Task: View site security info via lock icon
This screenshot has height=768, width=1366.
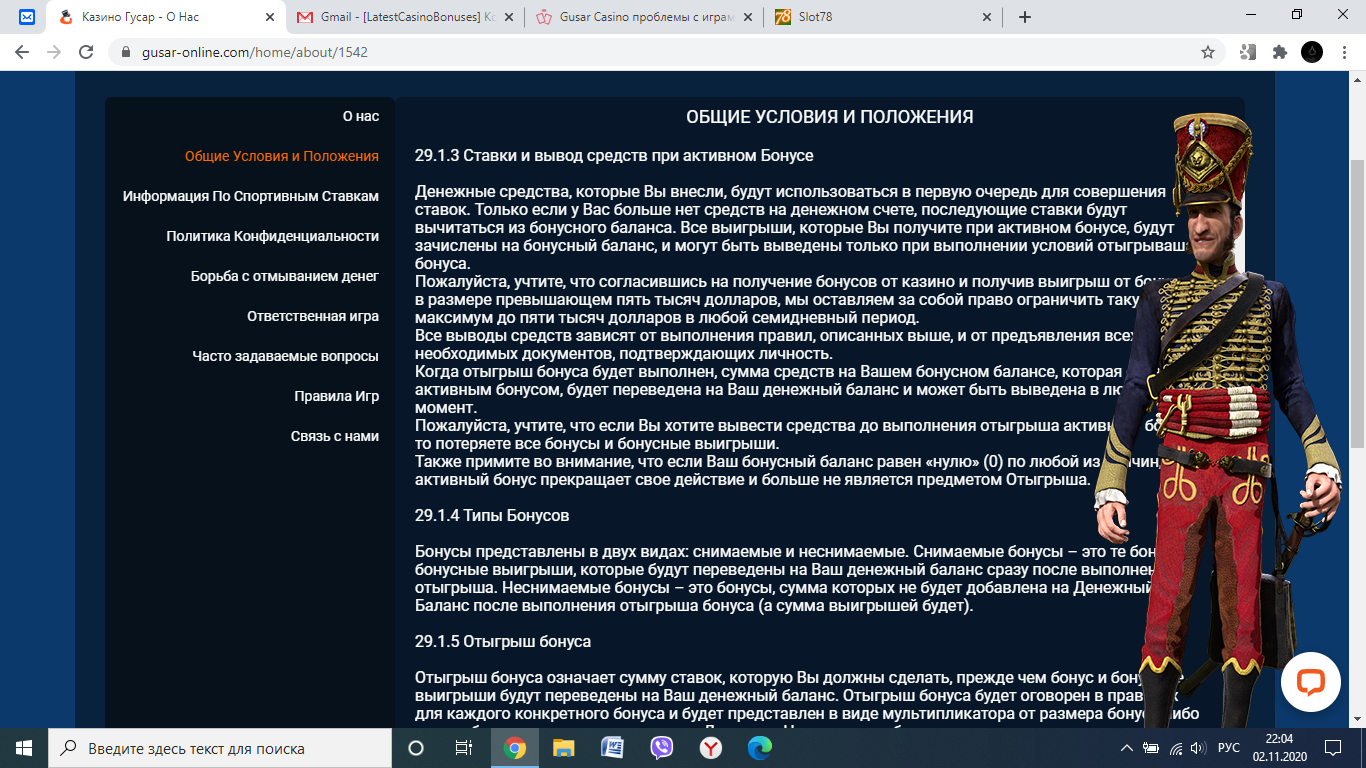Action: tap(126, 52)
